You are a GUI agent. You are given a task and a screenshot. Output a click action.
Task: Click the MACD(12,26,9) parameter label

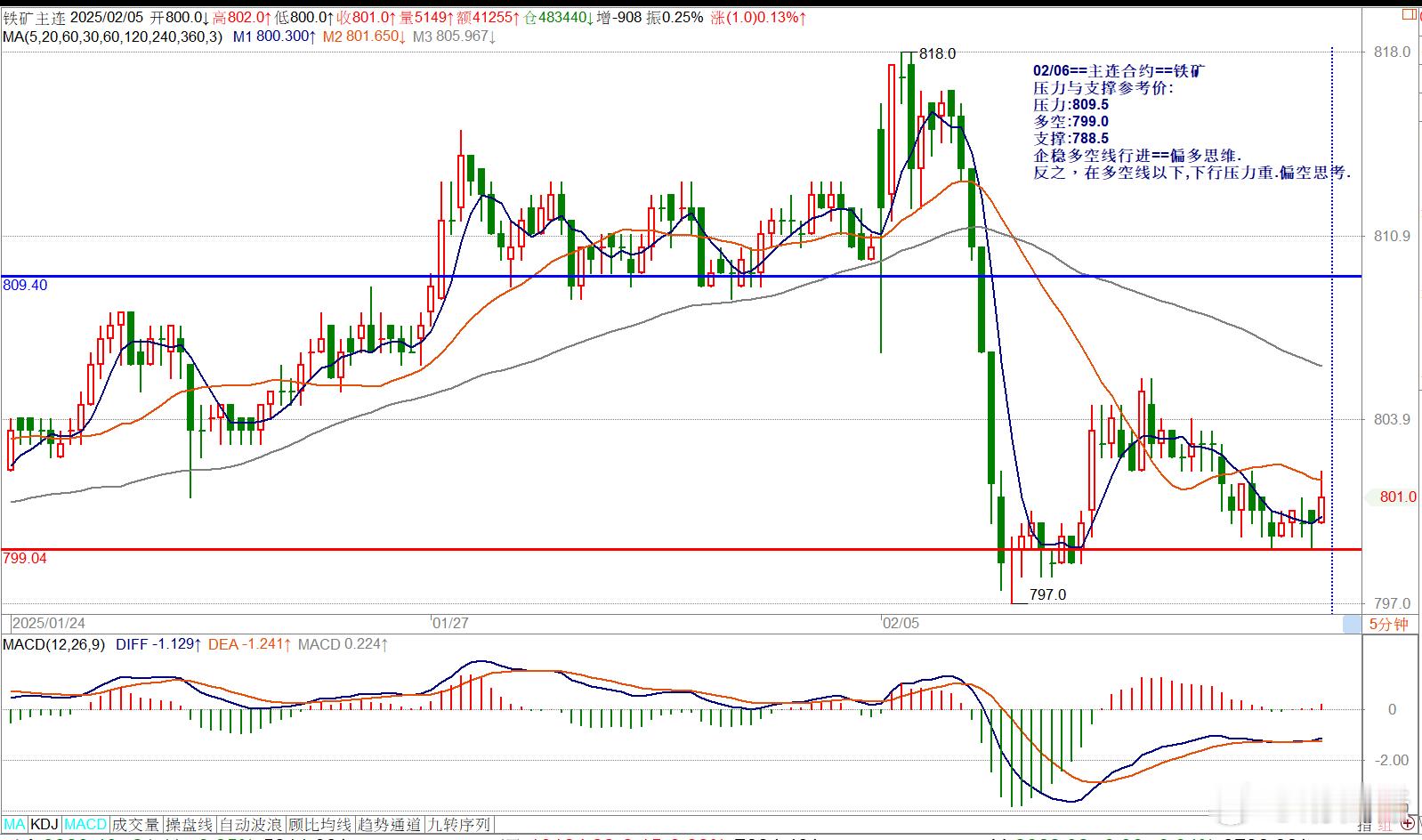coord(55,643)
